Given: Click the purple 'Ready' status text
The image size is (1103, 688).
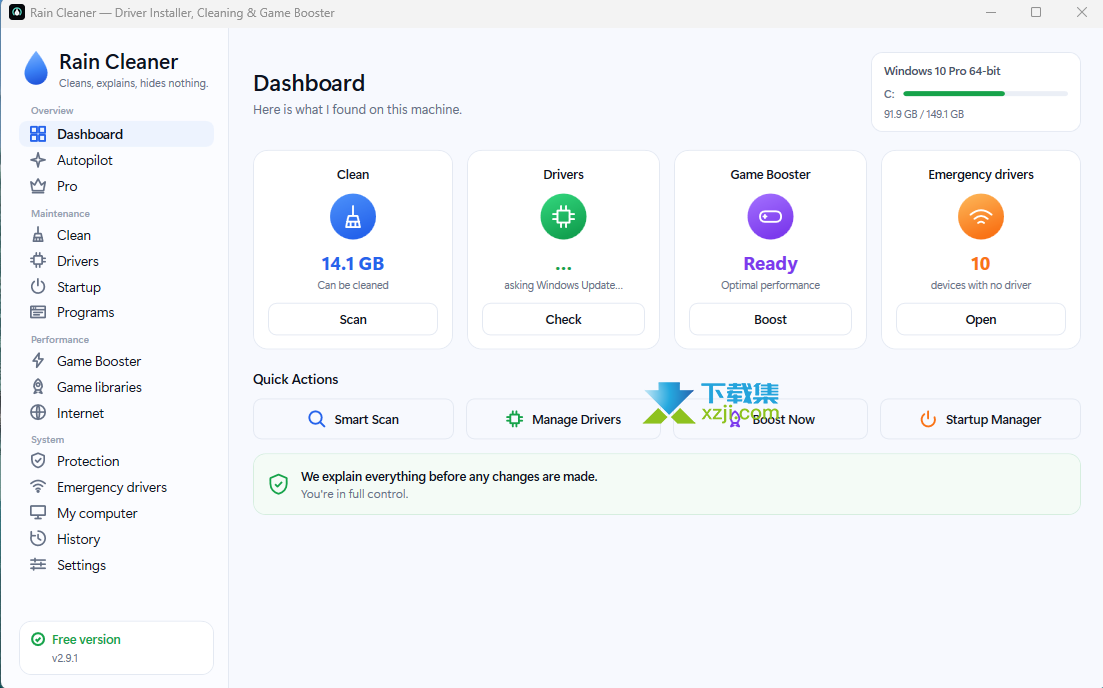Looking at the screenshot, I should point(770,264).
